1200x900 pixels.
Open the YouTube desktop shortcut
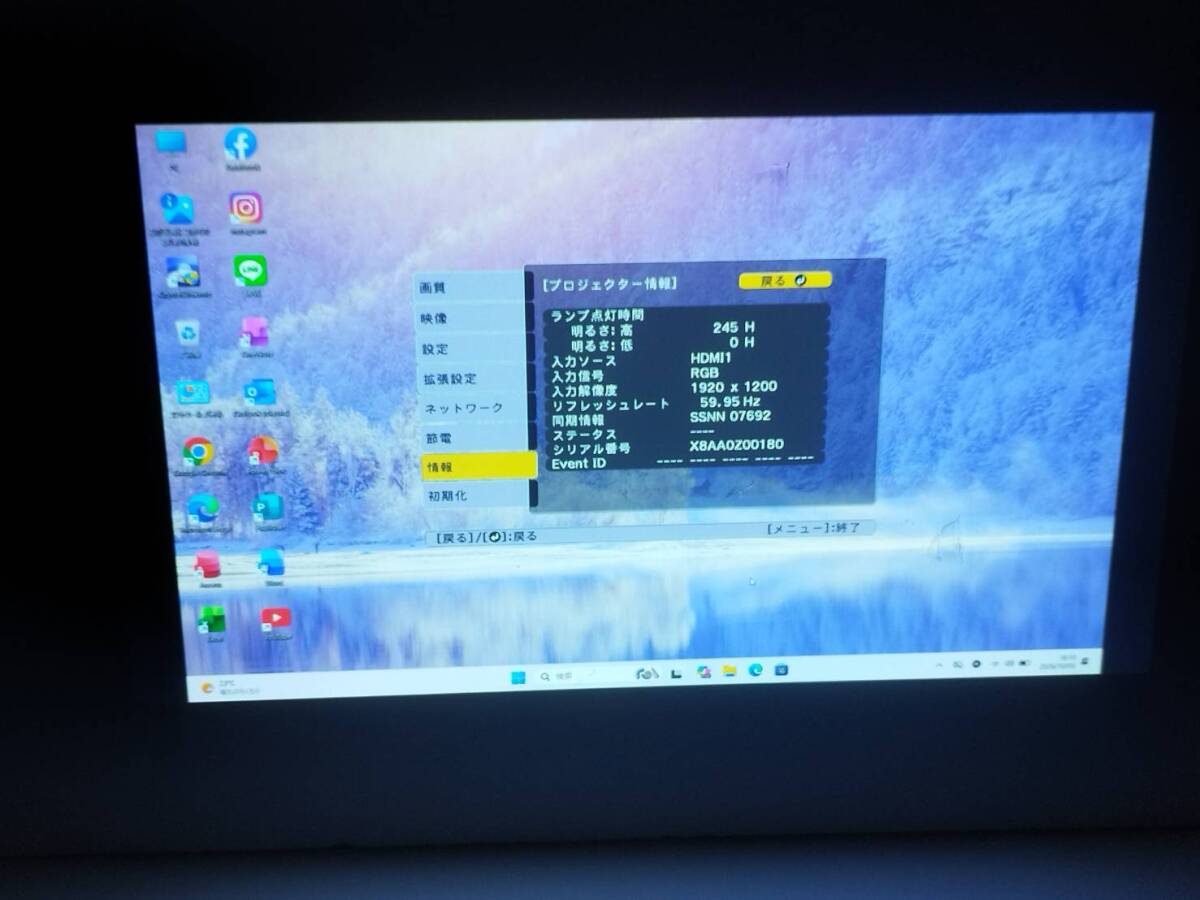click(276, 618)
